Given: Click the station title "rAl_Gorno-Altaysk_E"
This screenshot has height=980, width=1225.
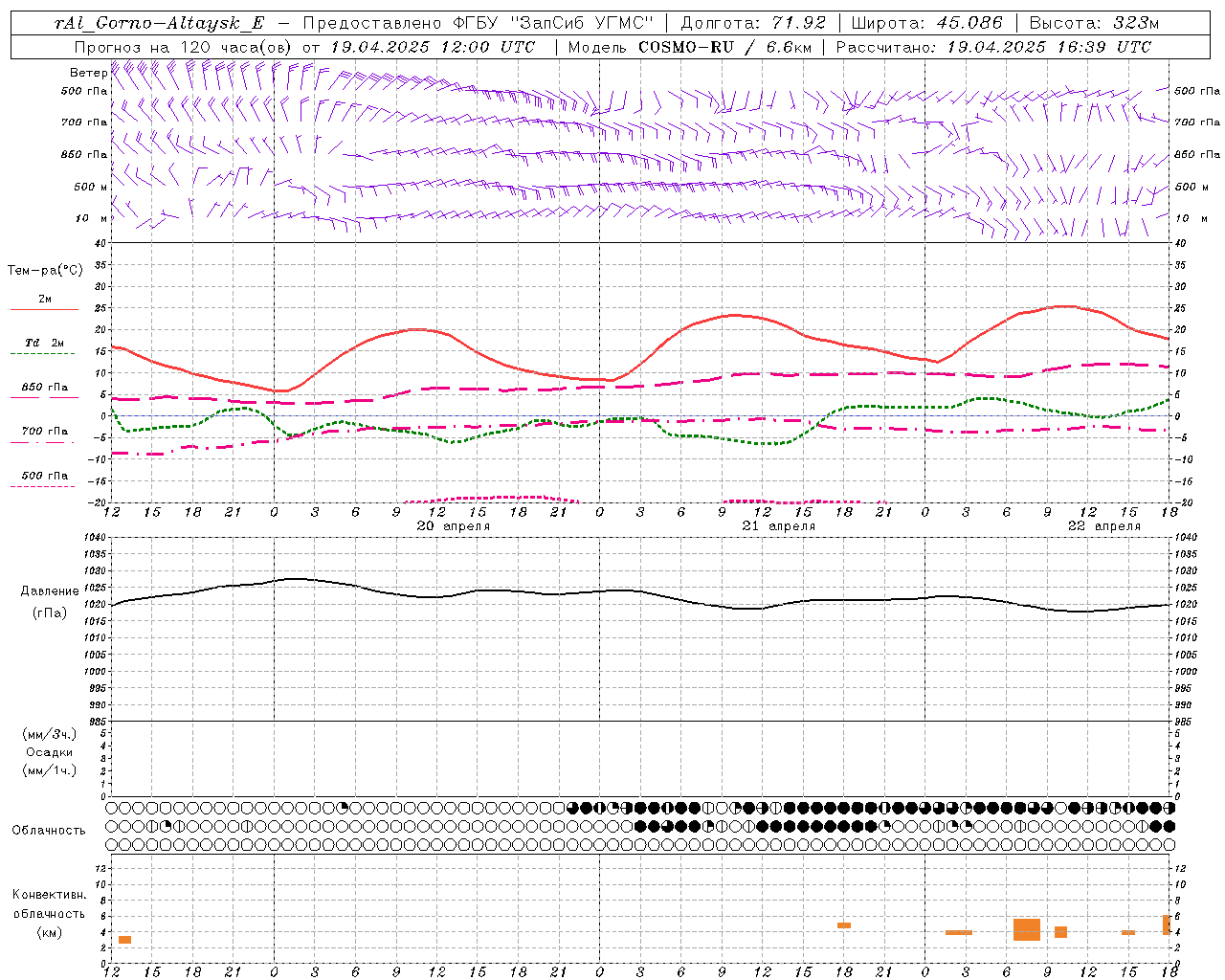Looking at the screenshot, I should coord(160,23).
